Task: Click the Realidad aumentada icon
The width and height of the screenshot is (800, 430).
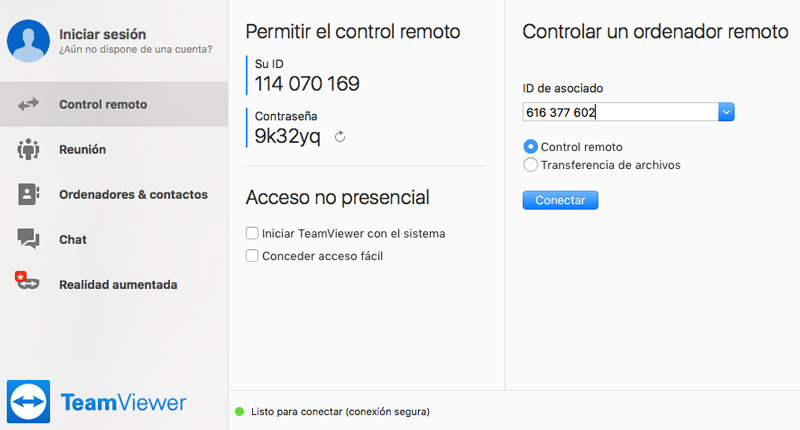Action: [x=27, y=283]
